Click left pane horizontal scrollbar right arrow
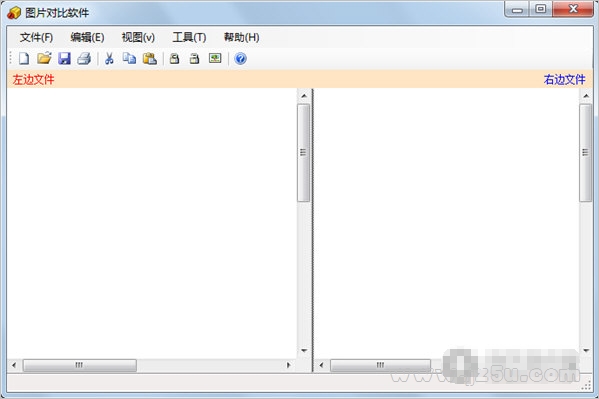Image resolution: width=599 pixels, height=399 pixels. pyautogui.click(x=289, y=365)
